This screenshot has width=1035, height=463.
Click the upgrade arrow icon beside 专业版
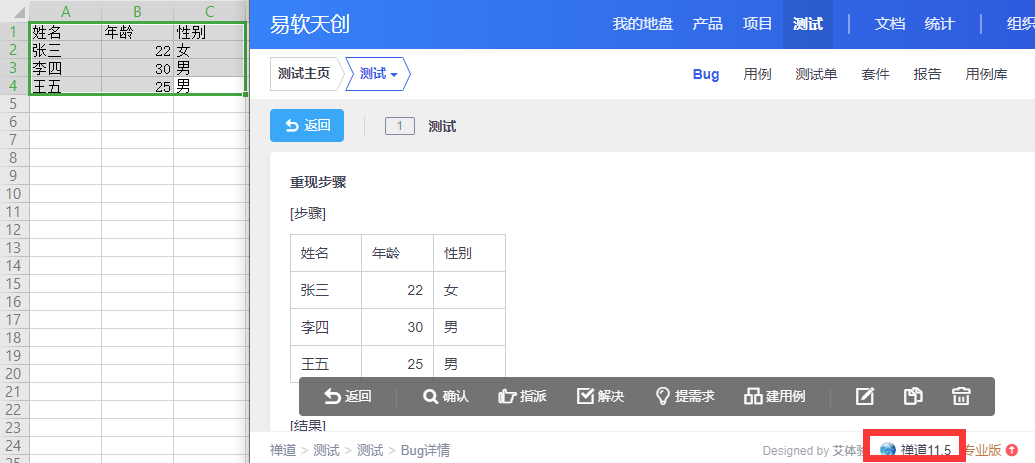[1012, 450]
